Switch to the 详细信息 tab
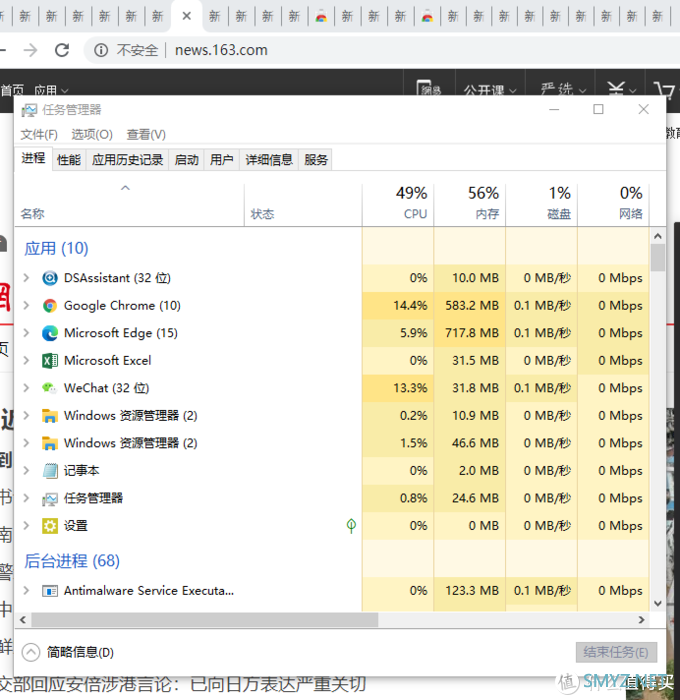The image size is (680, 700). [269, 159]
